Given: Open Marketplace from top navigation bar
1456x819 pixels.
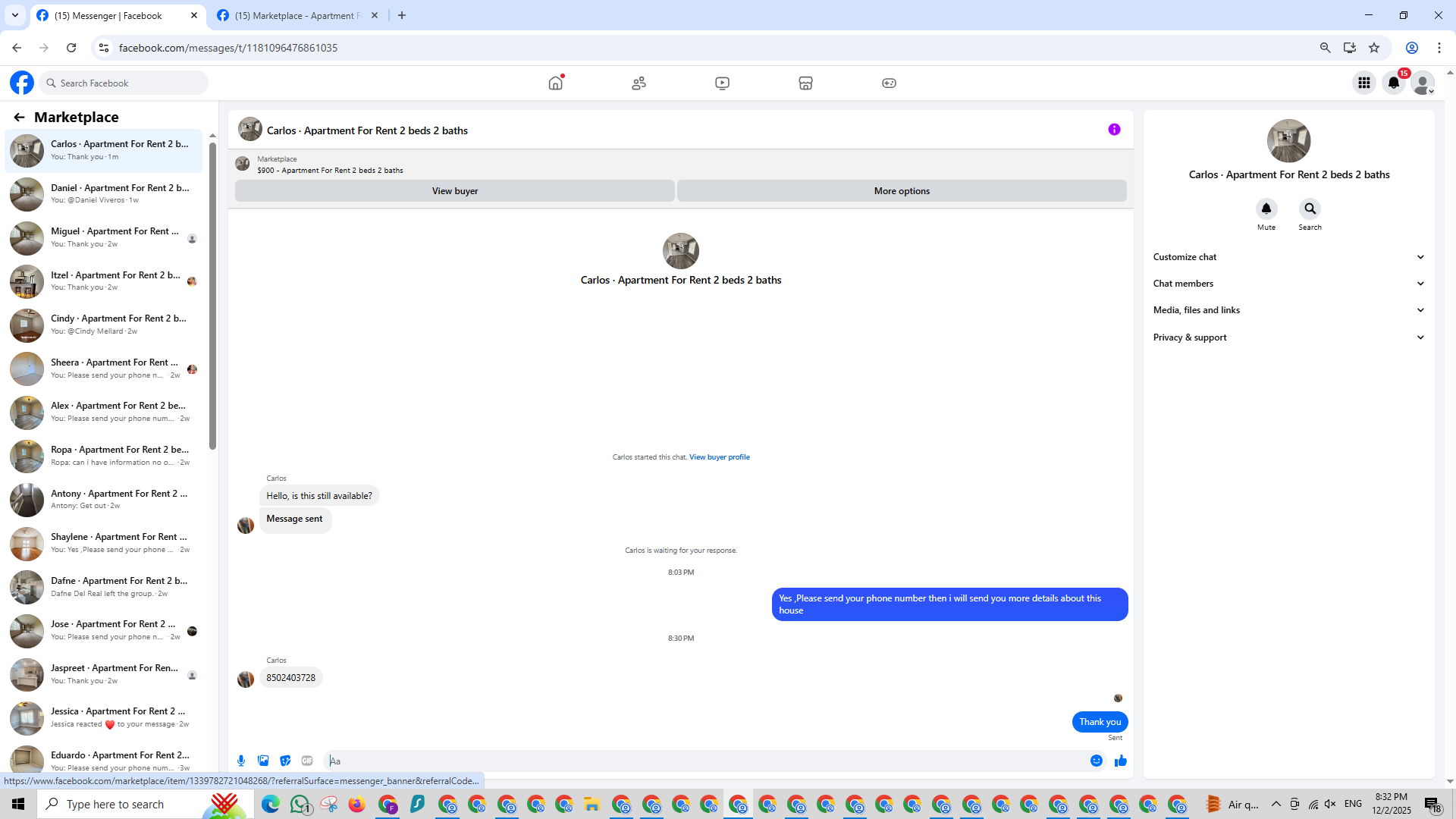Looking at the screenshot, I should (x=805, y=83).
